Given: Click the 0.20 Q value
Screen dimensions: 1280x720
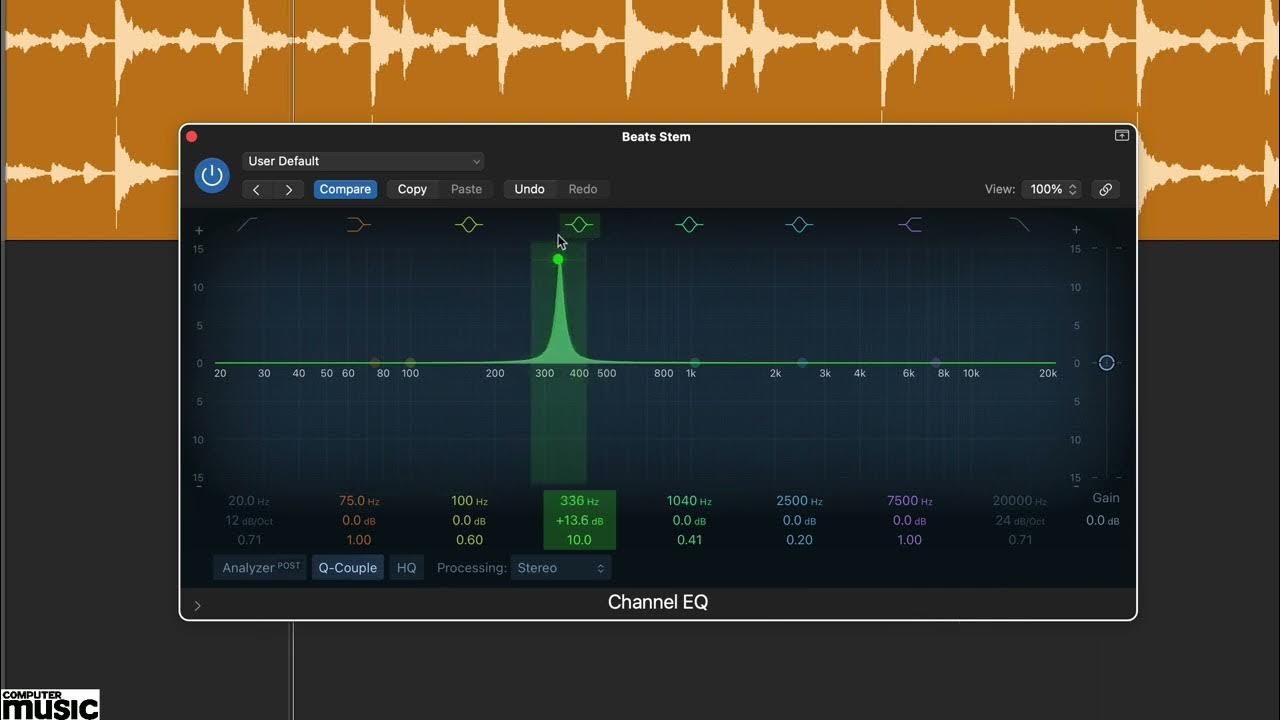Looking at the screenshot, I should 799,540.
